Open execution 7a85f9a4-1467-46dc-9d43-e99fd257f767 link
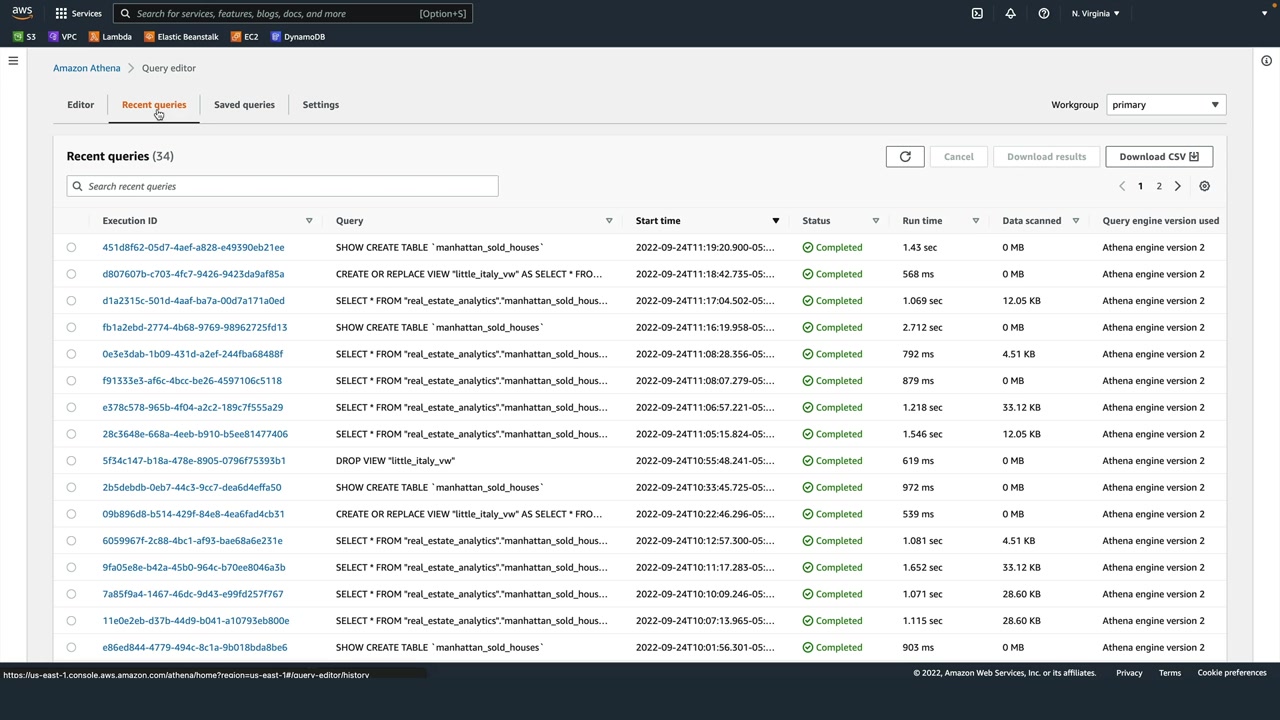The width and height of the screenshot is (1280, 720). pyautogui.click(x=193, y=594)
